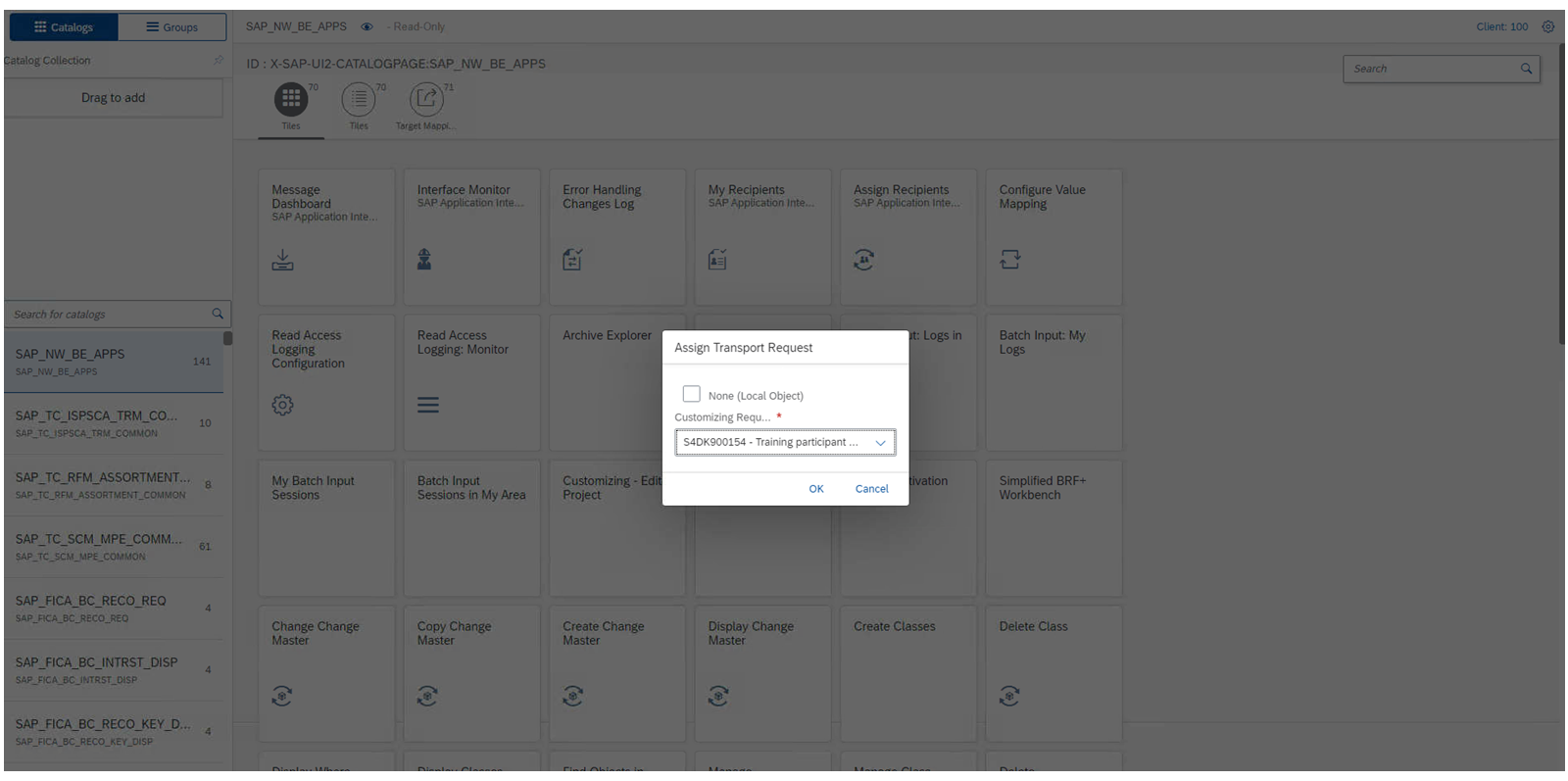Screen dimensions: 1568x781
Task: Open the Batch Input: My Logs tile
Action: pos(1053,383)
